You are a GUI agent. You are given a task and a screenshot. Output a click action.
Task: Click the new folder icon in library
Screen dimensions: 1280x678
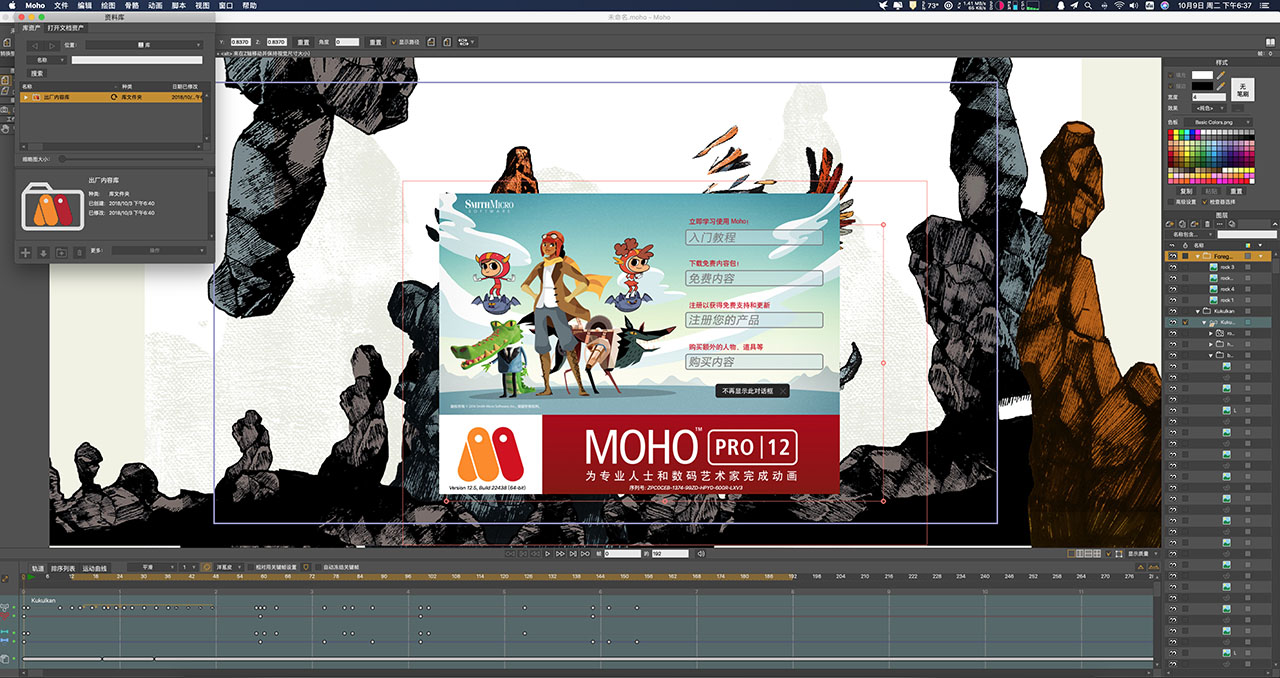[x=61, y=252]
